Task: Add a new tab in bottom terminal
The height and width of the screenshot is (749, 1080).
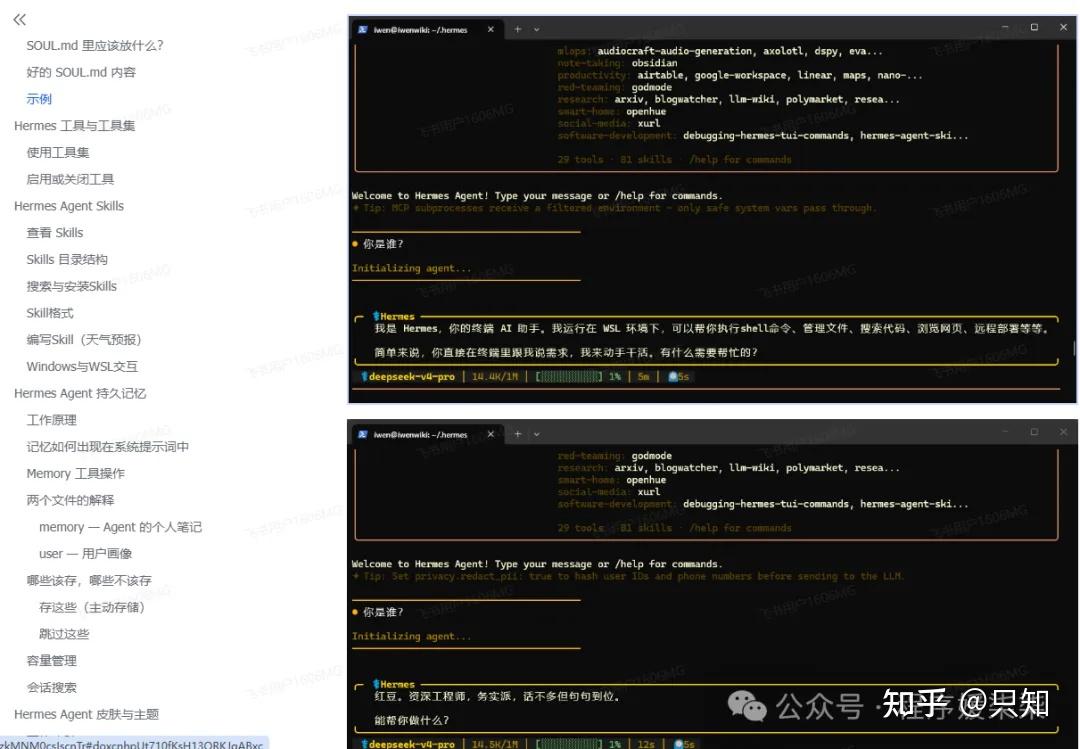Action: coord(518,434)
